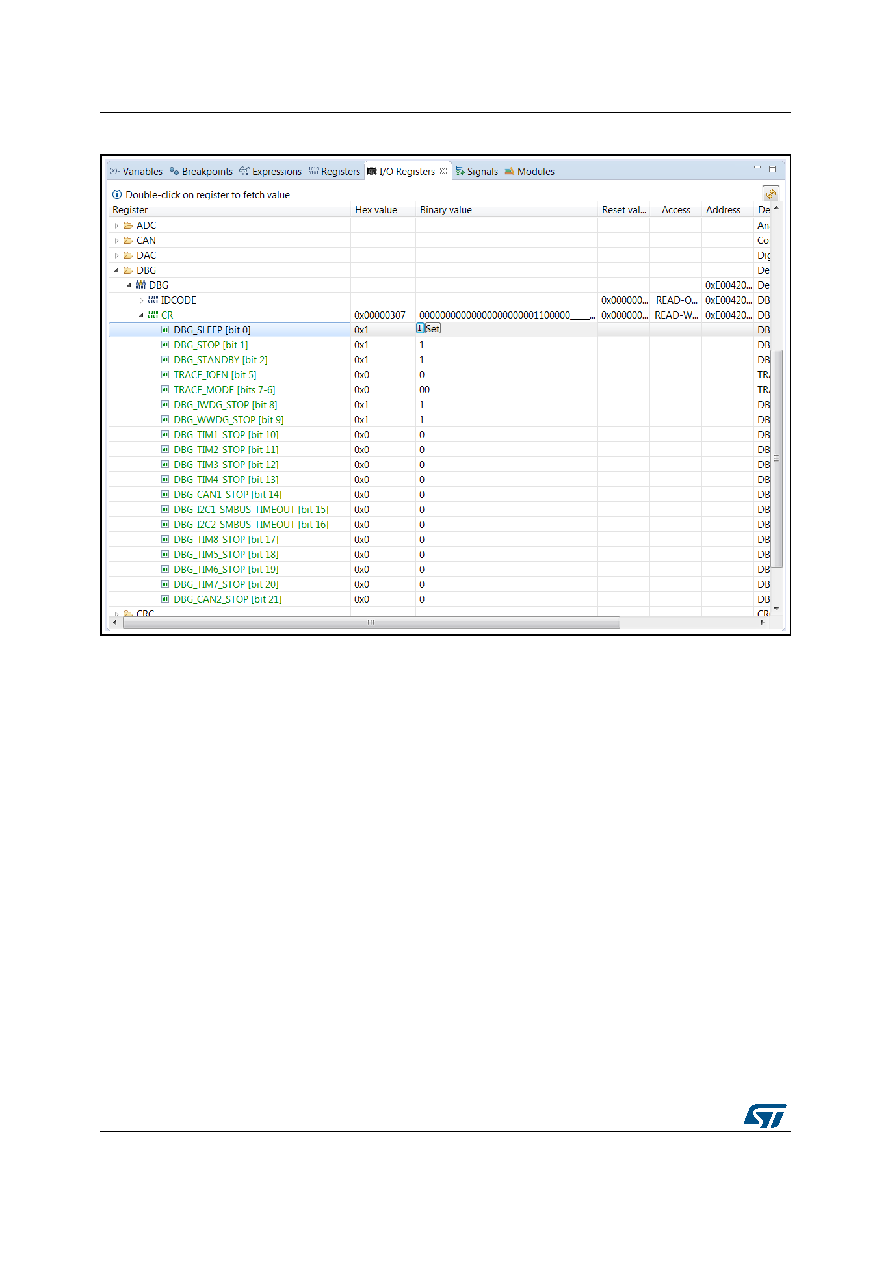This screenshot has height=1263, width=892.
Task: Expand the ADC peripheral folder
Action: [117, 225]
